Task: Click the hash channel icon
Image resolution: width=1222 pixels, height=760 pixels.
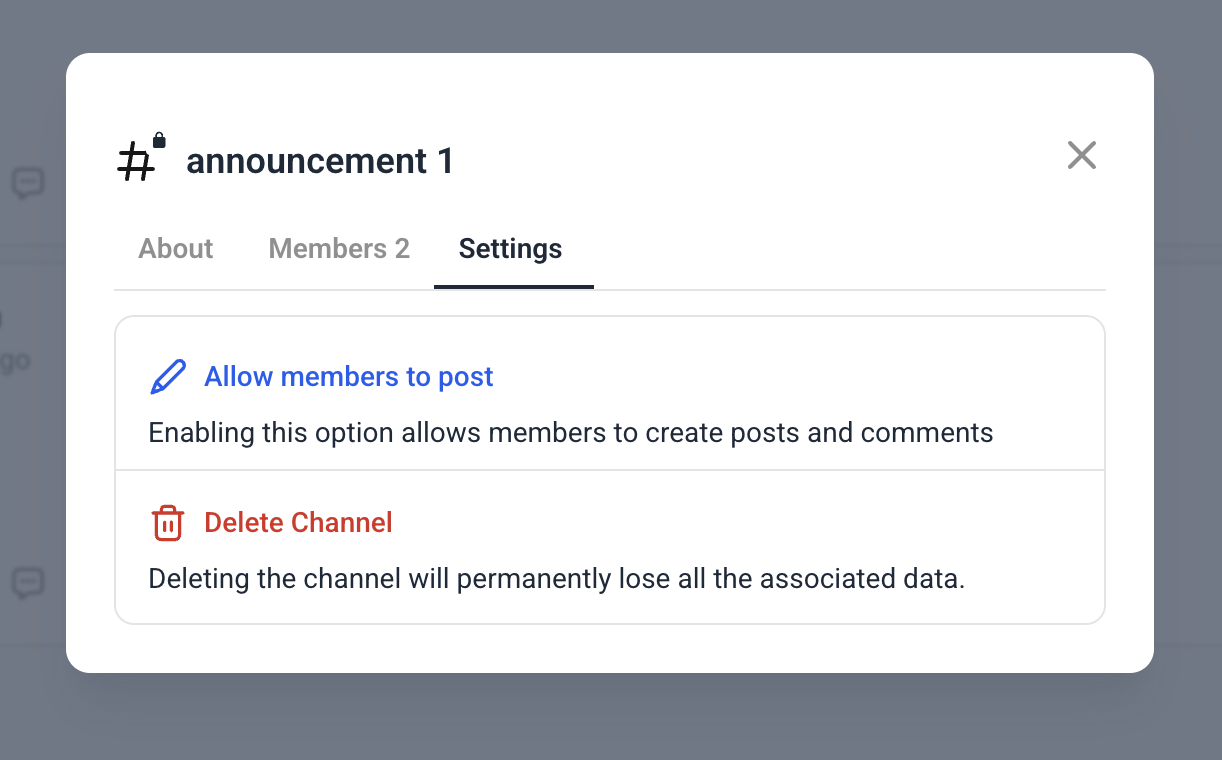Action: pos(137,163)
